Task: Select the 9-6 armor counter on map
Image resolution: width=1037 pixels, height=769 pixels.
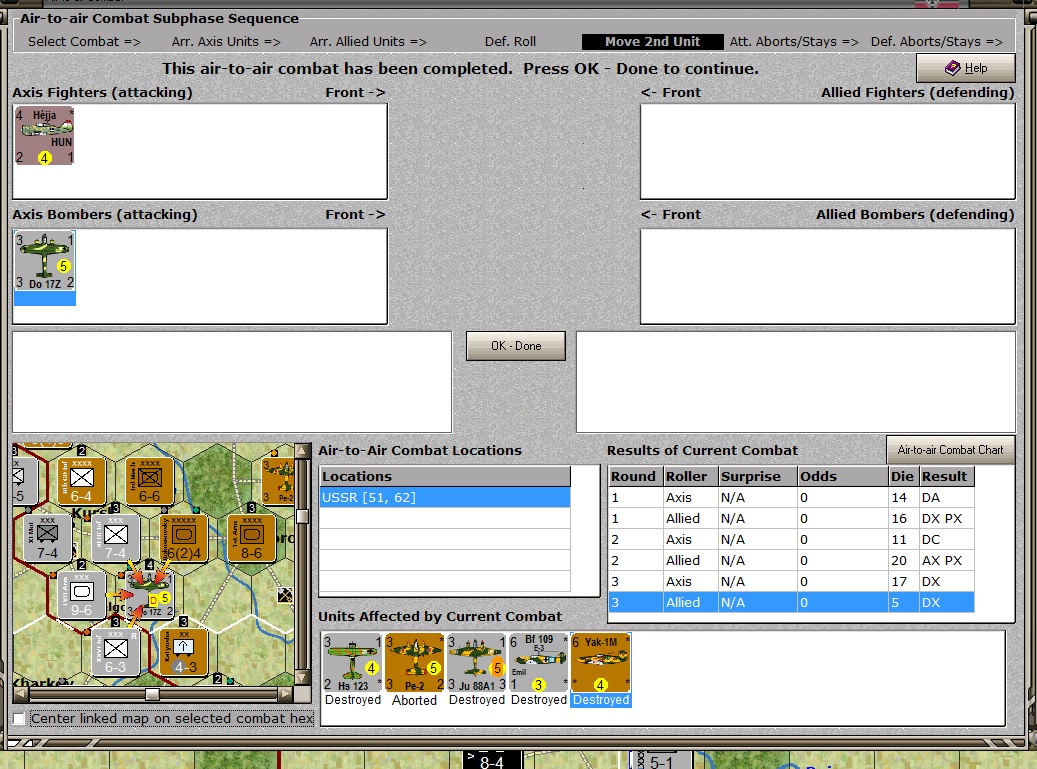Action: pyautogui.click(x=81, y=595)
